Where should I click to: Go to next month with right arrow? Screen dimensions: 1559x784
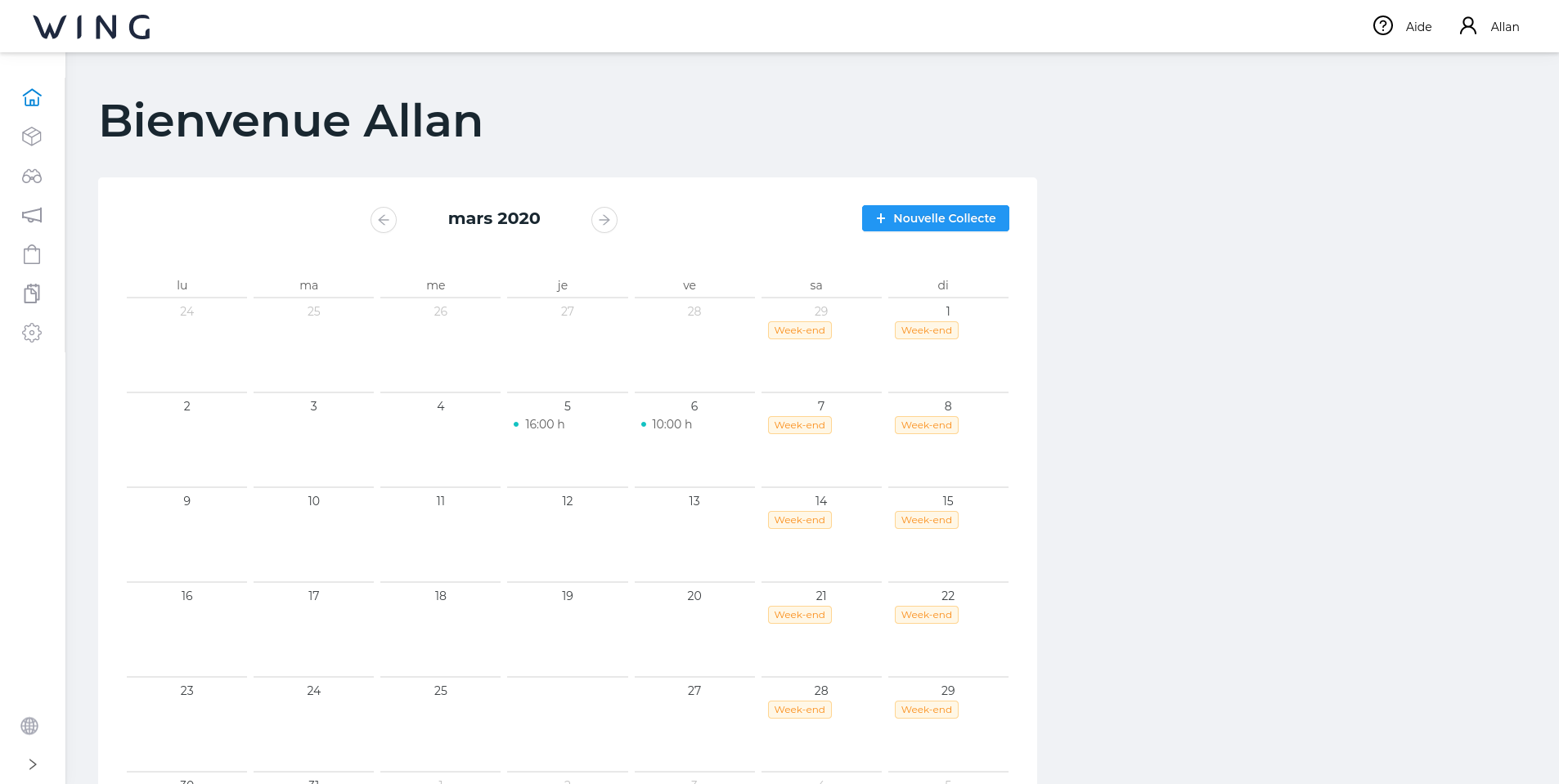(604, 220)
